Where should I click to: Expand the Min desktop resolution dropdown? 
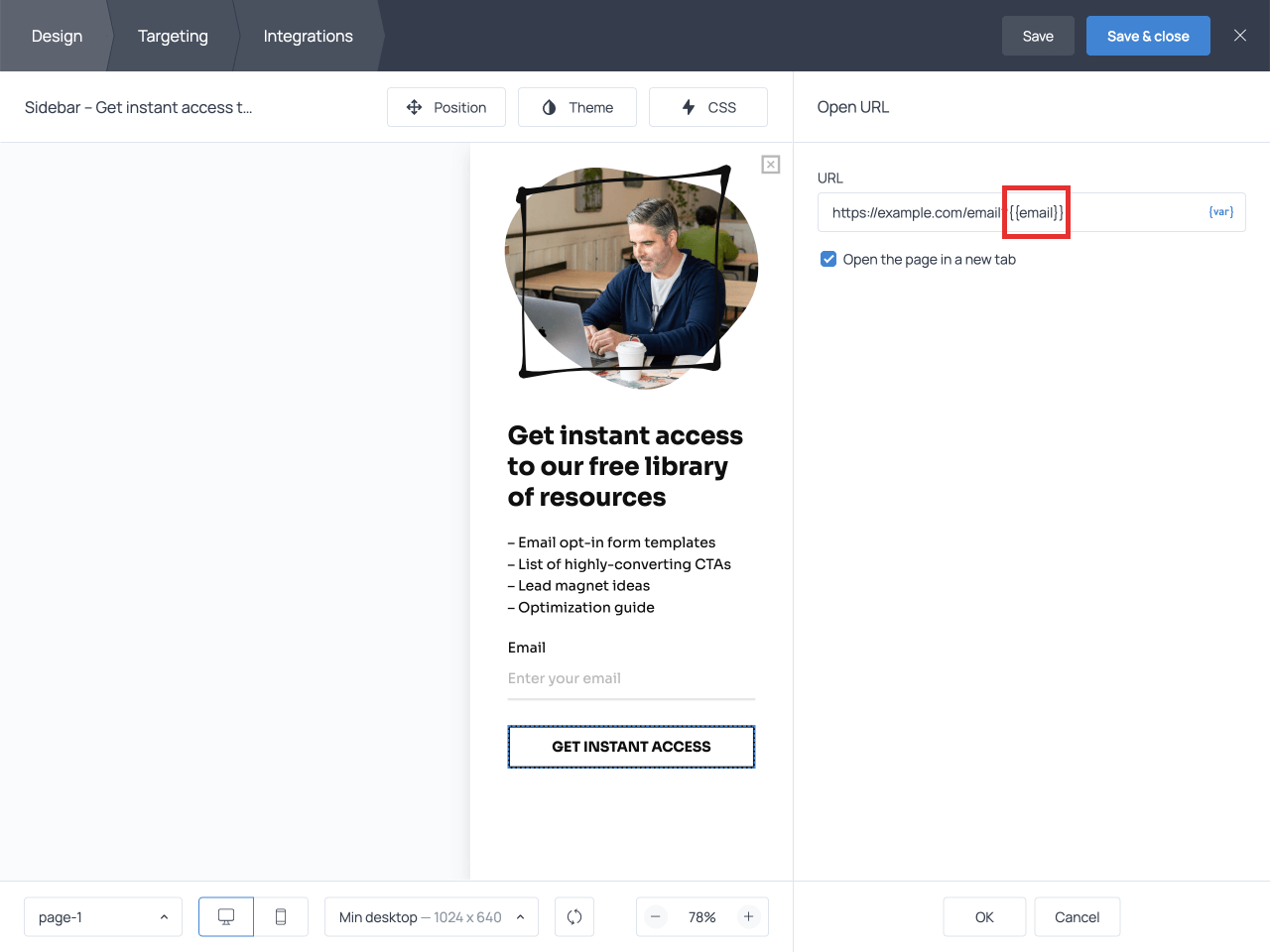coord(432,917)
